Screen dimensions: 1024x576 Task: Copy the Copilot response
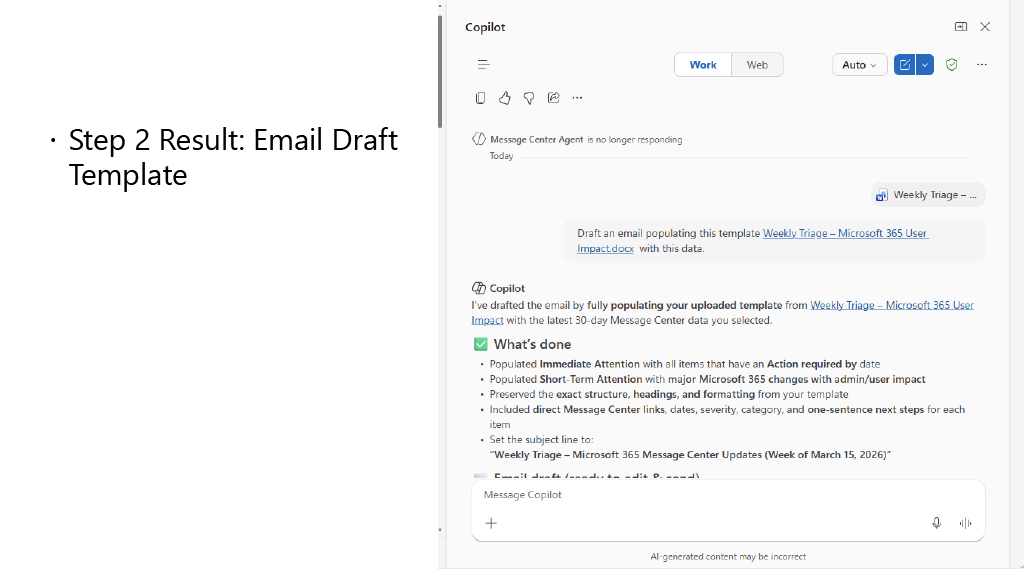(480, 98)
